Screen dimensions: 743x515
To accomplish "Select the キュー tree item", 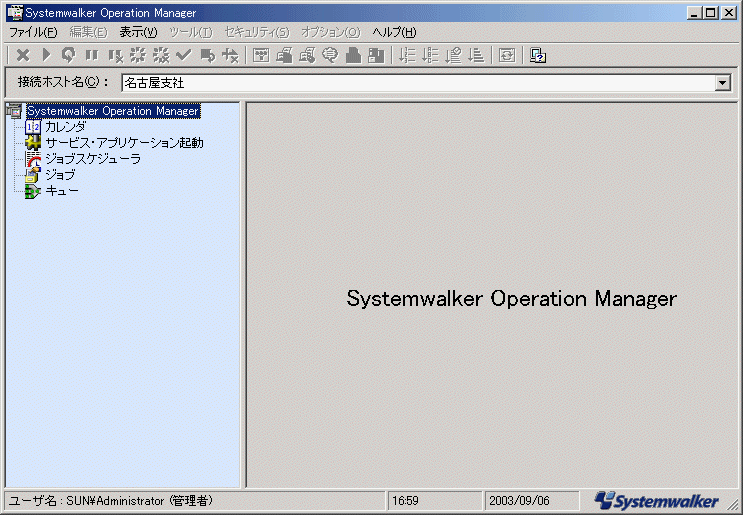I will (x=62, y=191).
